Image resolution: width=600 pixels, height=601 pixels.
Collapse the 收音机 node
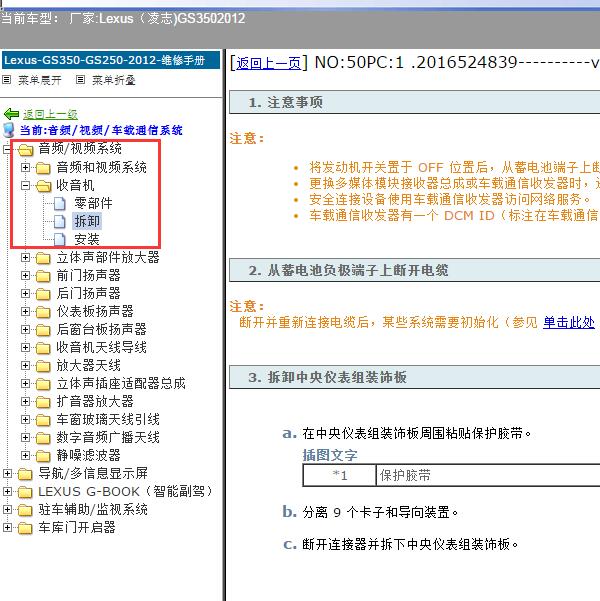click(x=25, y=186)
